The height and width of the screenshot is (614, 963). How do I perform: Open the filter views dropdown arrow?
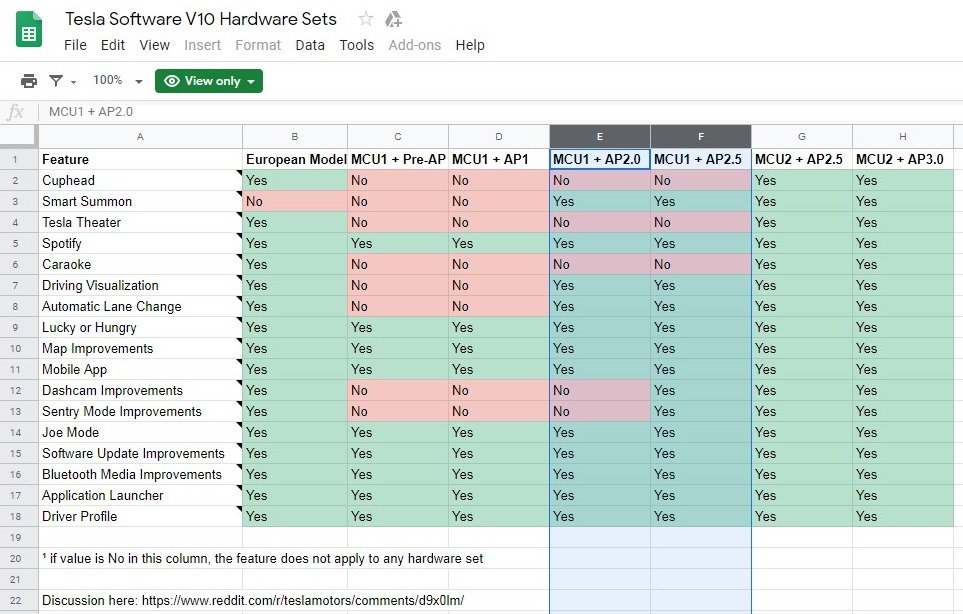click(x=74, y=82)
